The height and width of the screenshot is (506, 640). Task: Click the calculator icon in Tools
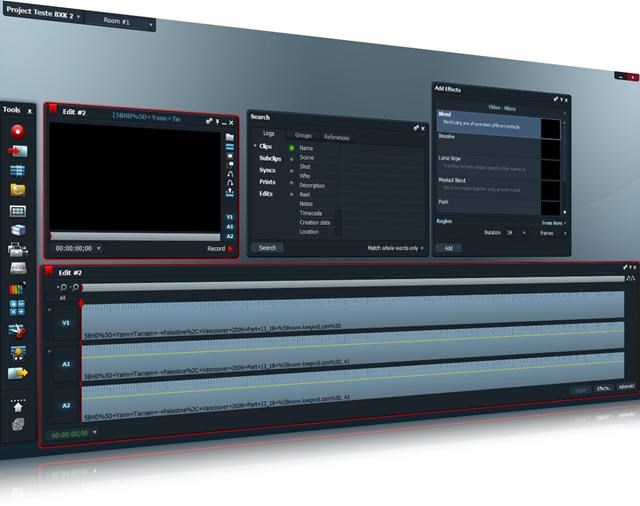(17, 309)
